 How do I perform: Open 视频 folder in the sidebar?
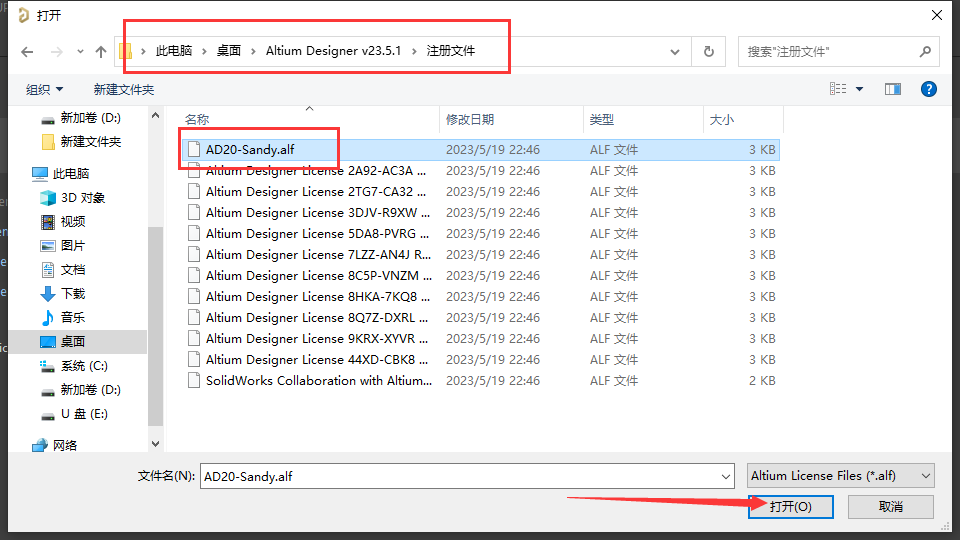62,222
